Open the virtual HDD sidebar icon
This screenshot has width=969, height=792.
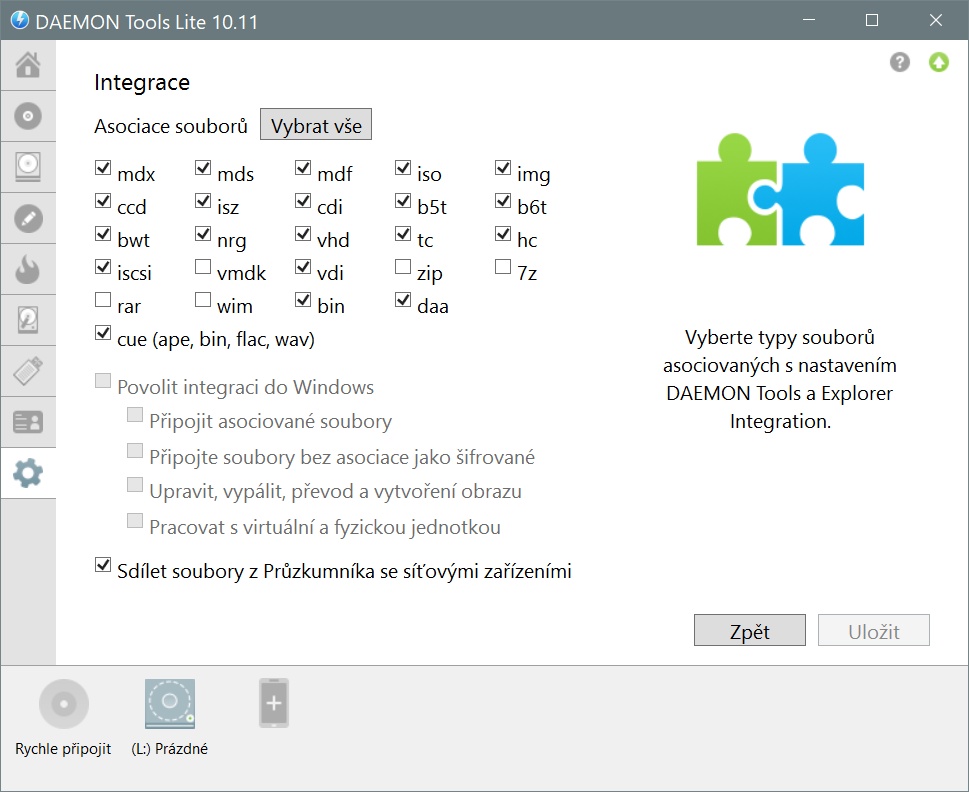click(x=28, y=320)
